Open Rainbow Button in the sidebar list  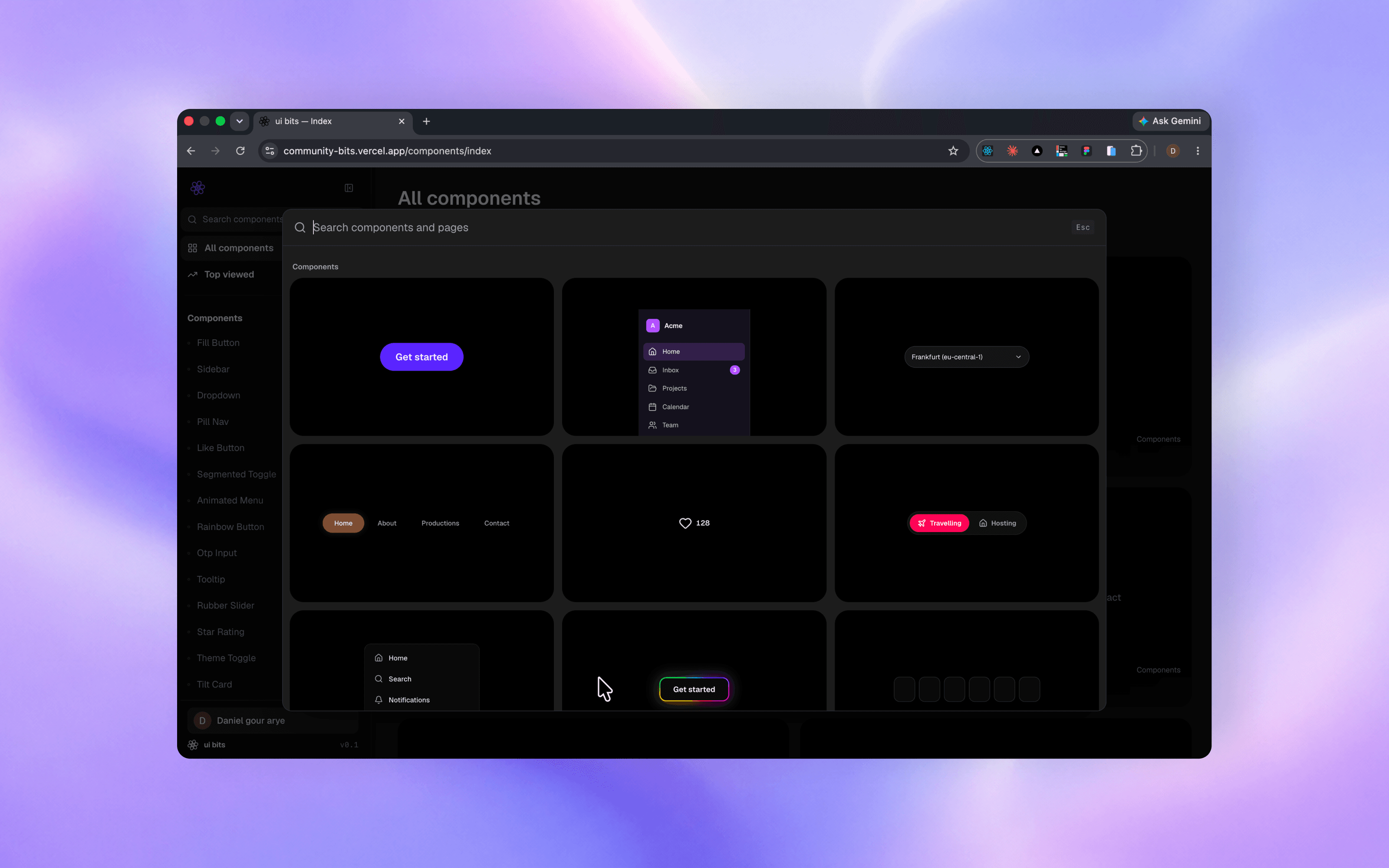(x=230, y=526)
